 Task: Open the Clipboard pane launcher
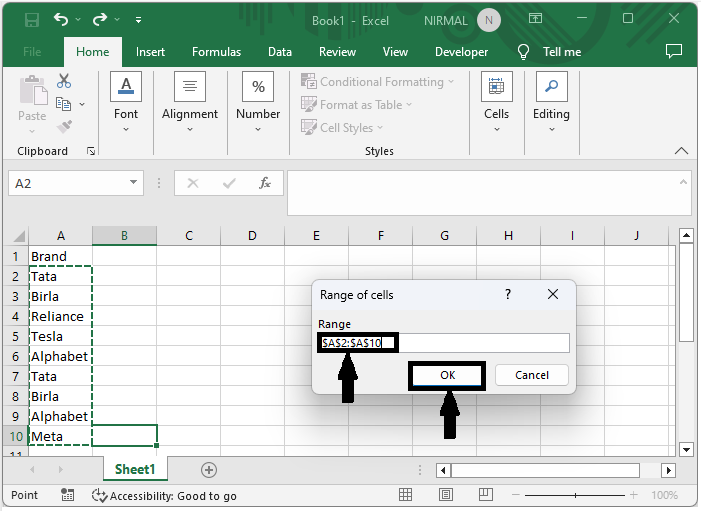(x=91, y=152)
